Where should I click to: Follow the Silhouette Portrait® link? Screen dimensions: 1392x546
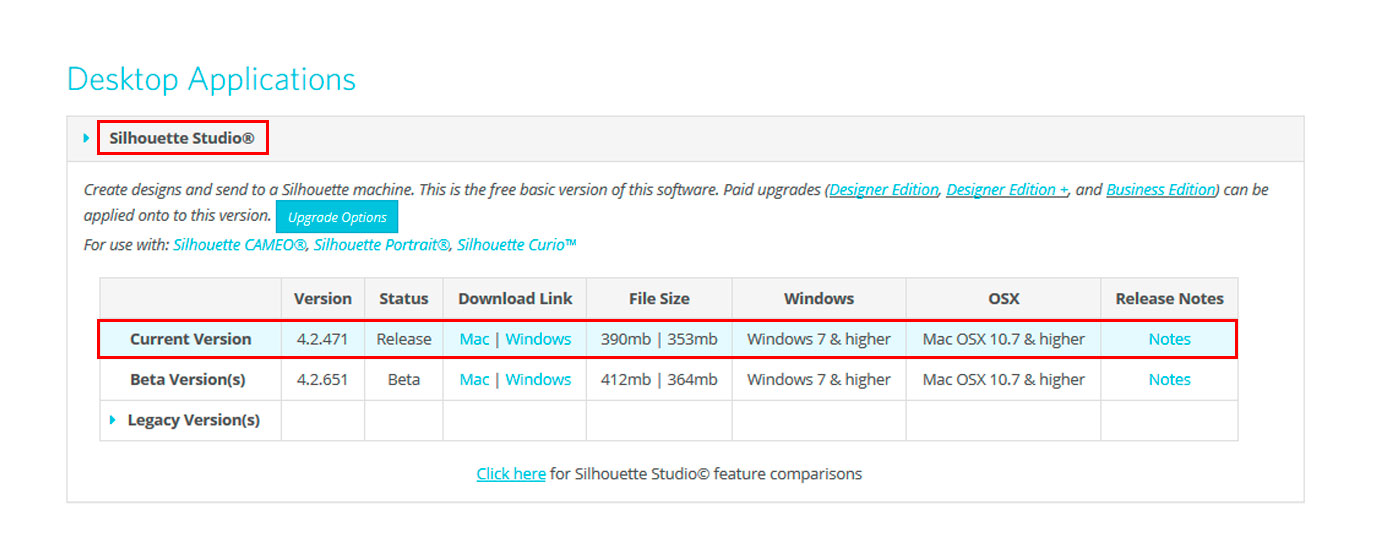(x=382, y=244)
